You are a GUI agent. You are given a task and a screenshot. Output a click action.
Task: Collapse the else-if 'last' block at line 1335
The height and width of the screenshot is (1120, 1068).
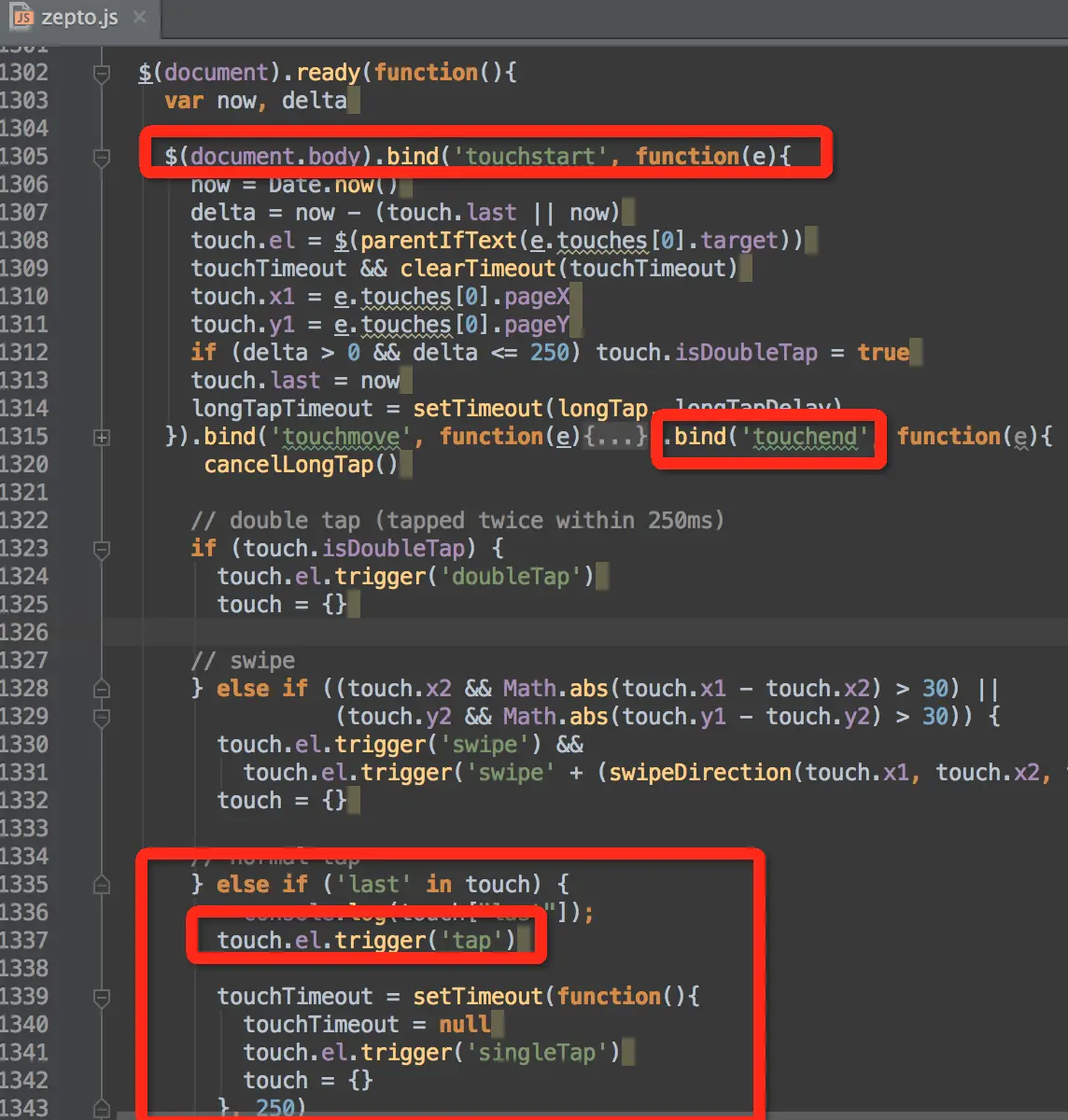[102, 886]
